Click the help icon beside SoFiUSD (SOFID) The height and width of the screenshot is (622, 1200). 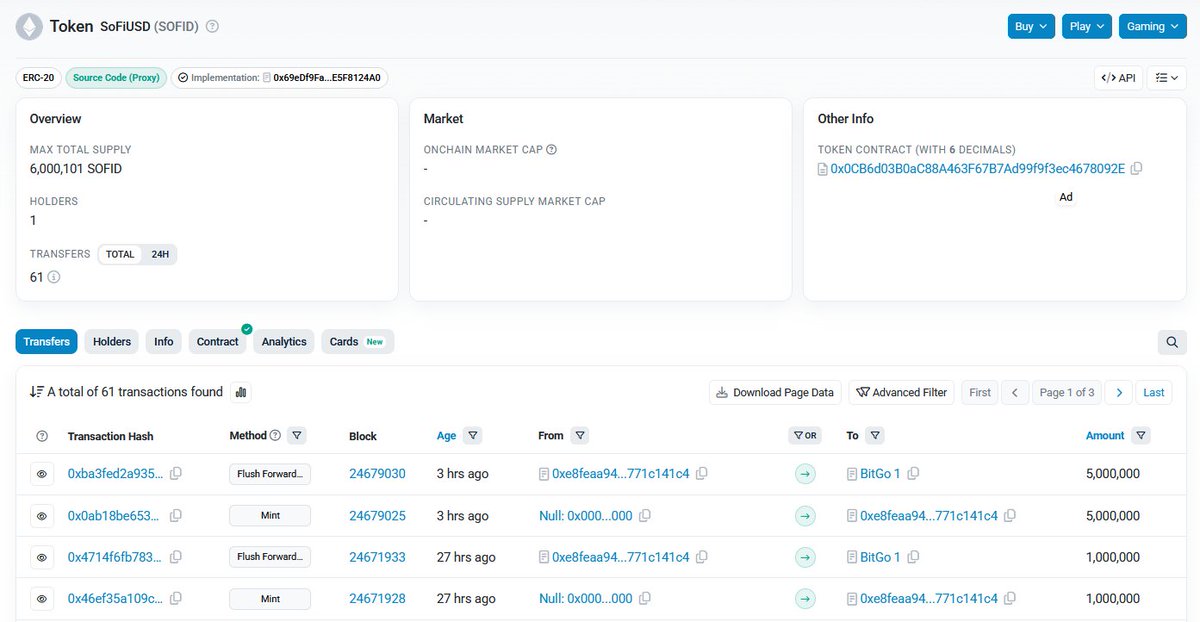pos(212,26)
